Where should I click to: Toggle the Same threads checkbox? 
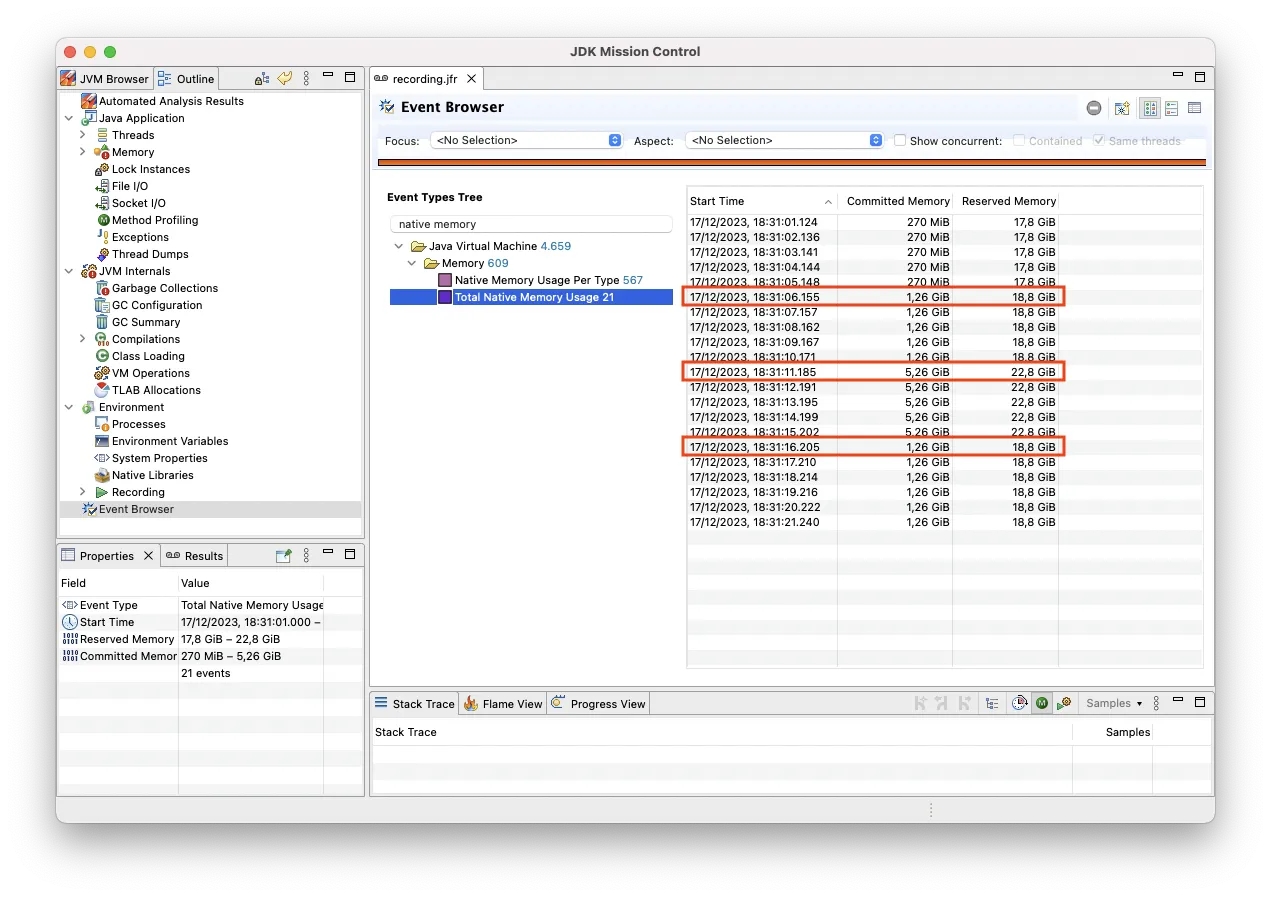pos(1099,141)
